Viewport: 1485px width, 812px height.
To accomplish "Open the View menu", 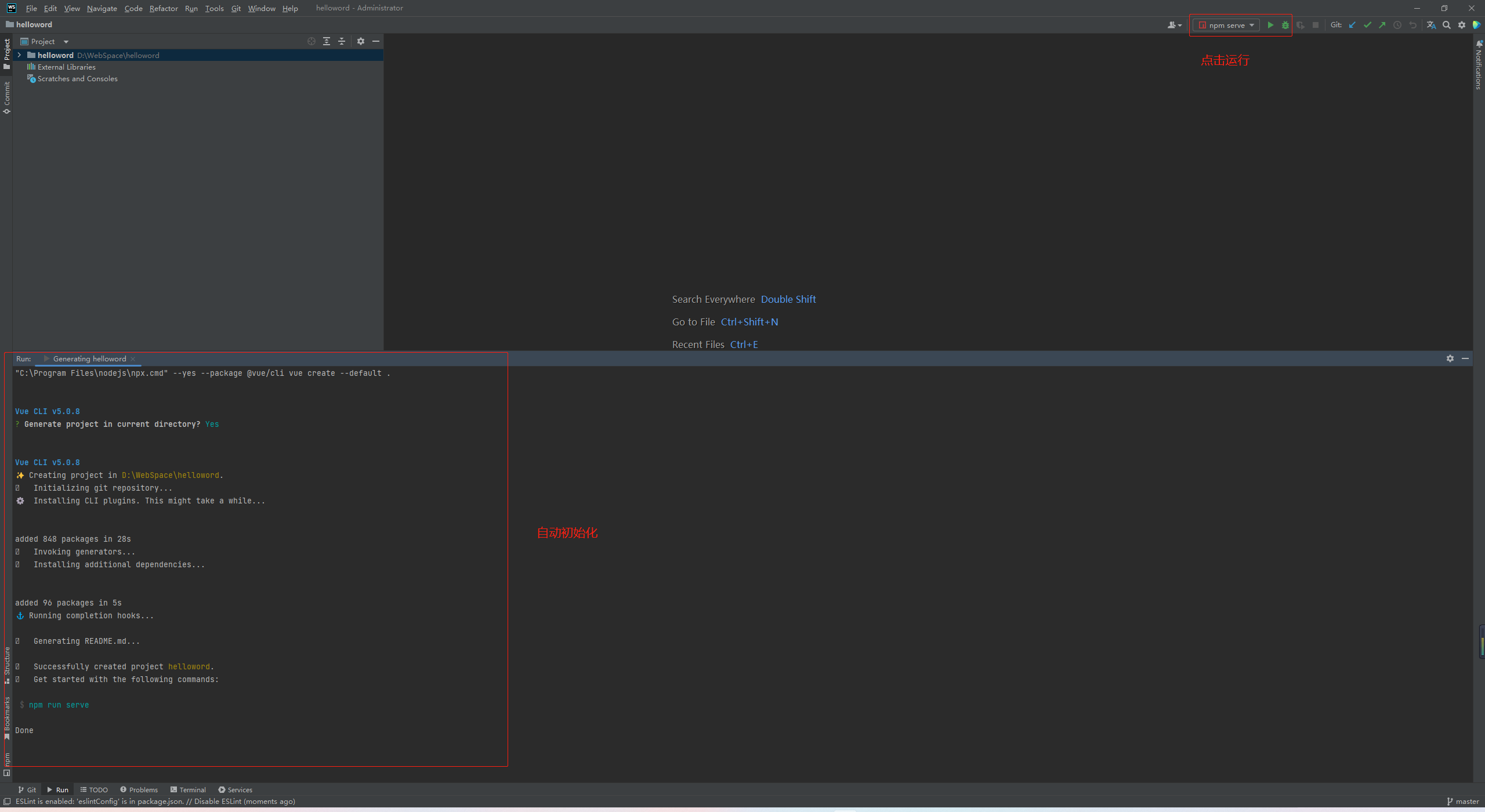I will point(72,8).
